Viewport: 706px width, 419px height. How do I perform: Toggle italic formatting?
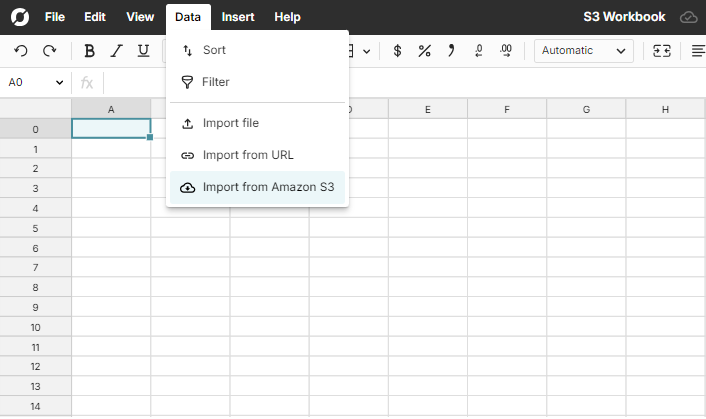tap(117, 51)
